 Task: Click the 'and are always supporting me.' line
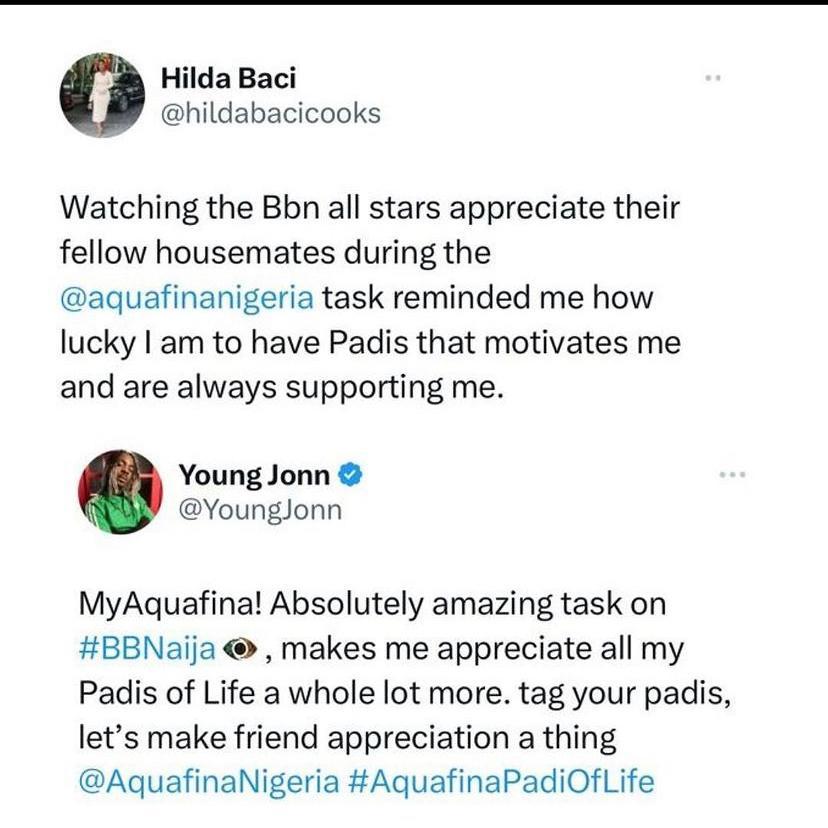(279, 388)
